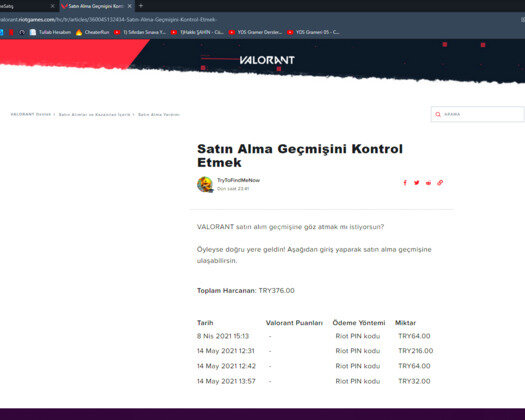525x420 pixels.
Task: Open Satın Alma Yardımı breadcrumb
Action: [x=159, y=114]
